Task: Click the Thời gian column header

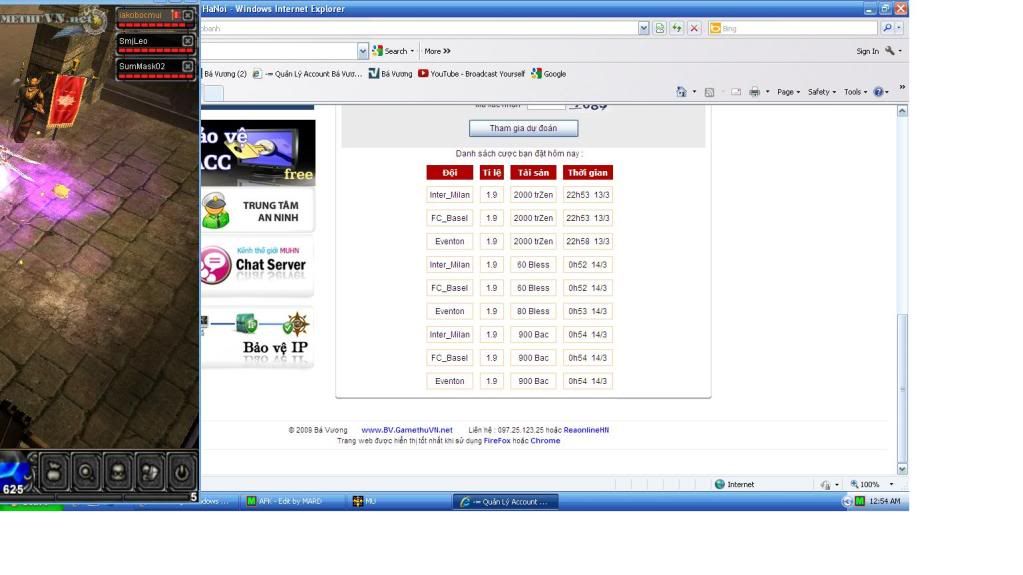Action: (x=588, y=172)
